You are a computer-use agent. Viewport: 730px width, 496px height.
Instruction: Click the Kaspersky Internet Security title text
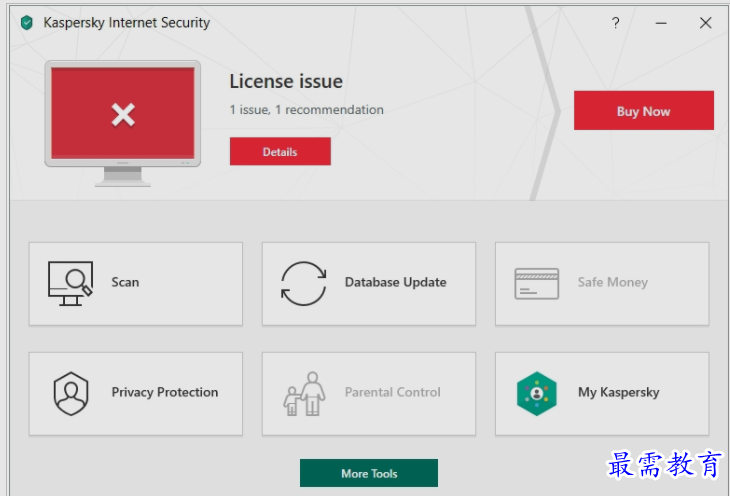click(x=127, y=23)
